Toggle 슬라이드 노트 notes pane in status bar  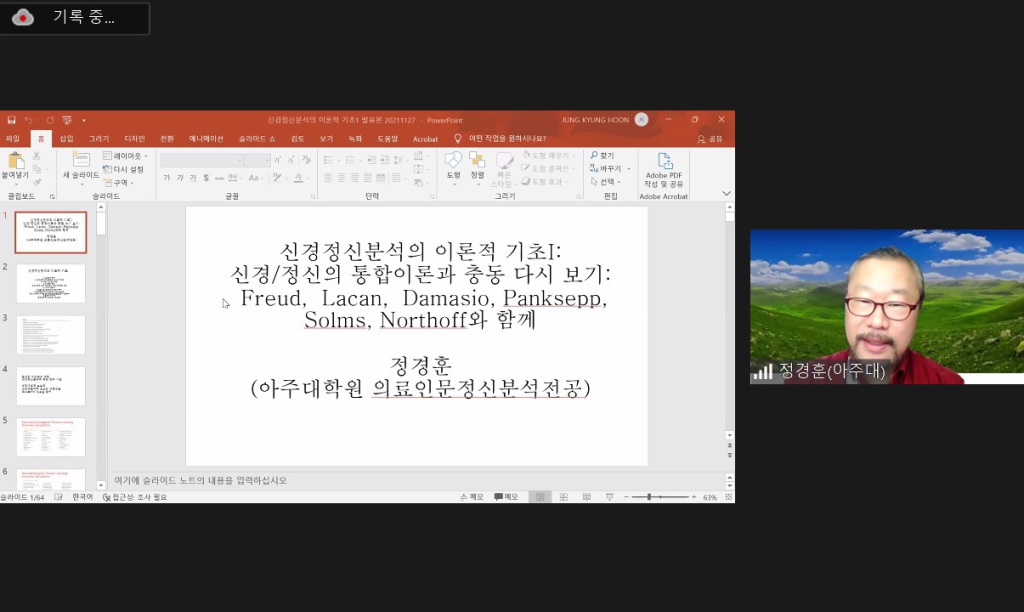[x=471, y=497]
